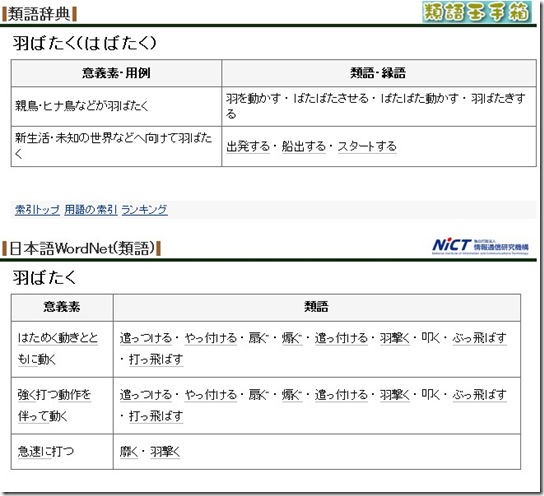
Task: Click the はためく動きとともに動く meaning link
Action: tap(58, 349)
